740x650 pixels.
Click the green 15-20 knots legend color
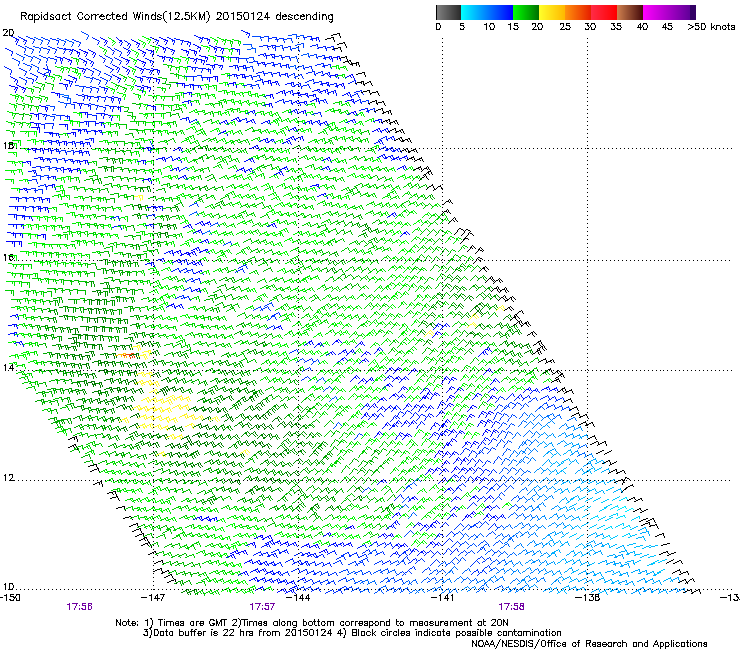526,12
